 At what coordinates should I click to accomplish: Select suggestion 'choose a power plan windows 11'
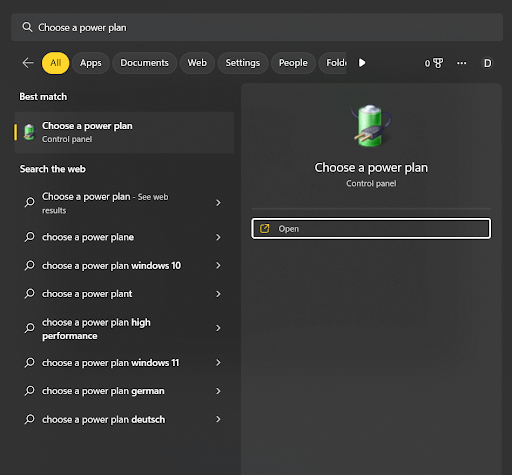124,362
